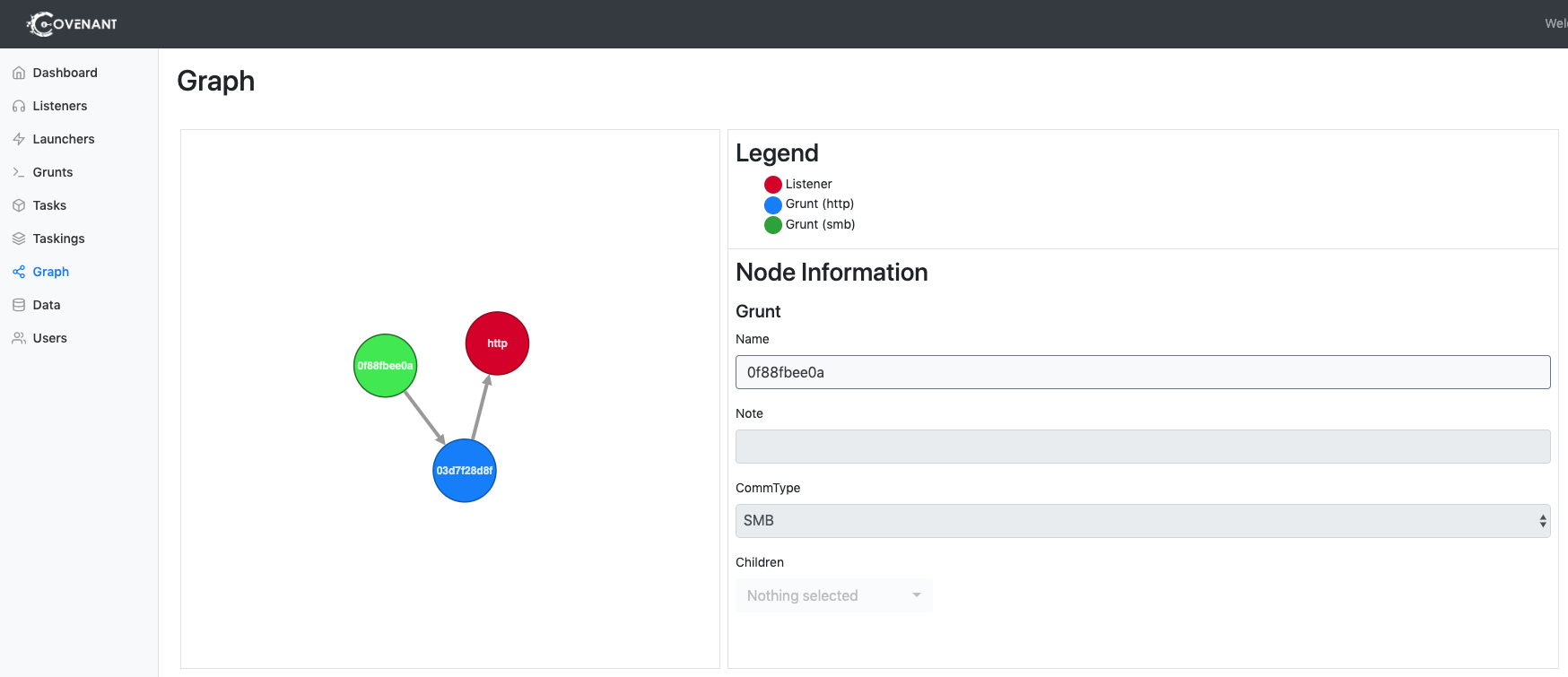Click the Covenant logo in header
Image resolution: width=1568 pixels, height=677 pixels.
click(x=73, y=24)
